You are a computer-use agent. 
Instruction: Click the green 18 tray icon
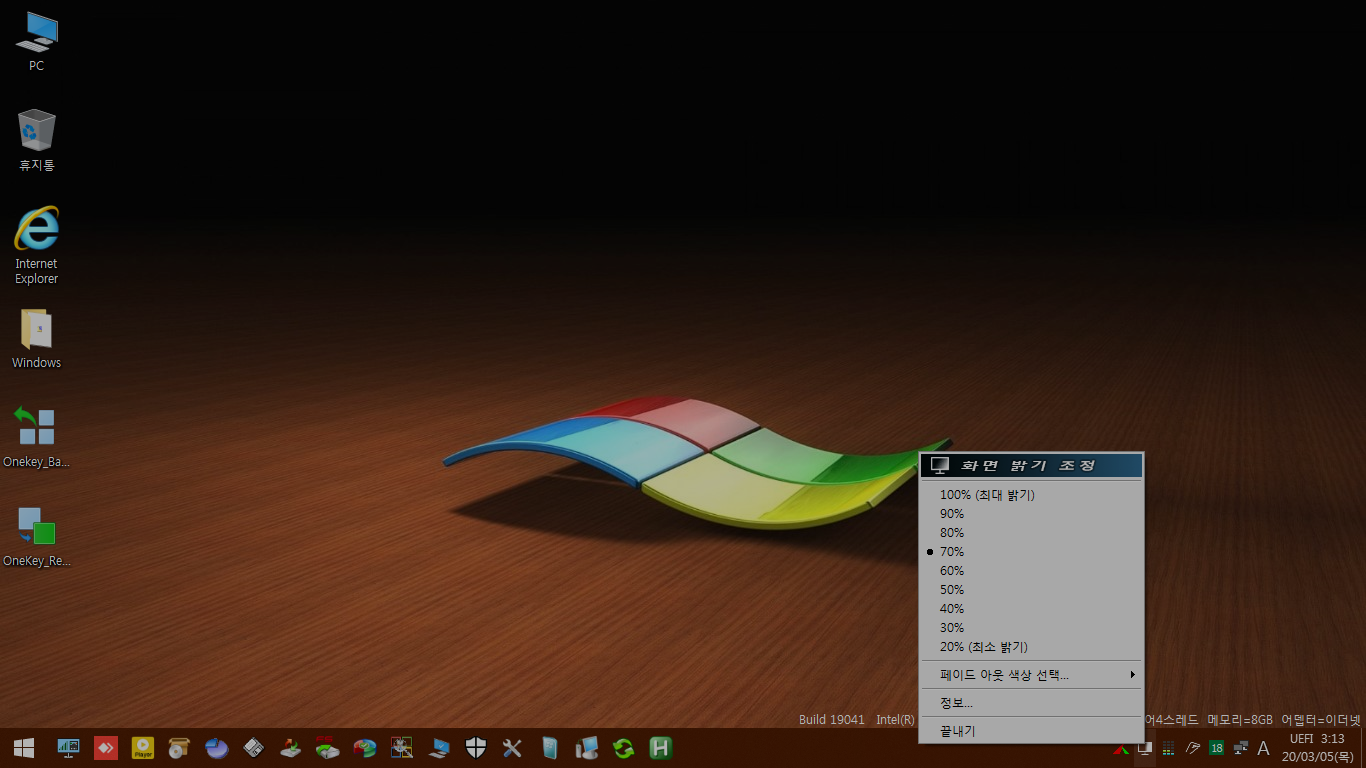pyautogui.click(x=1217, y=748)
